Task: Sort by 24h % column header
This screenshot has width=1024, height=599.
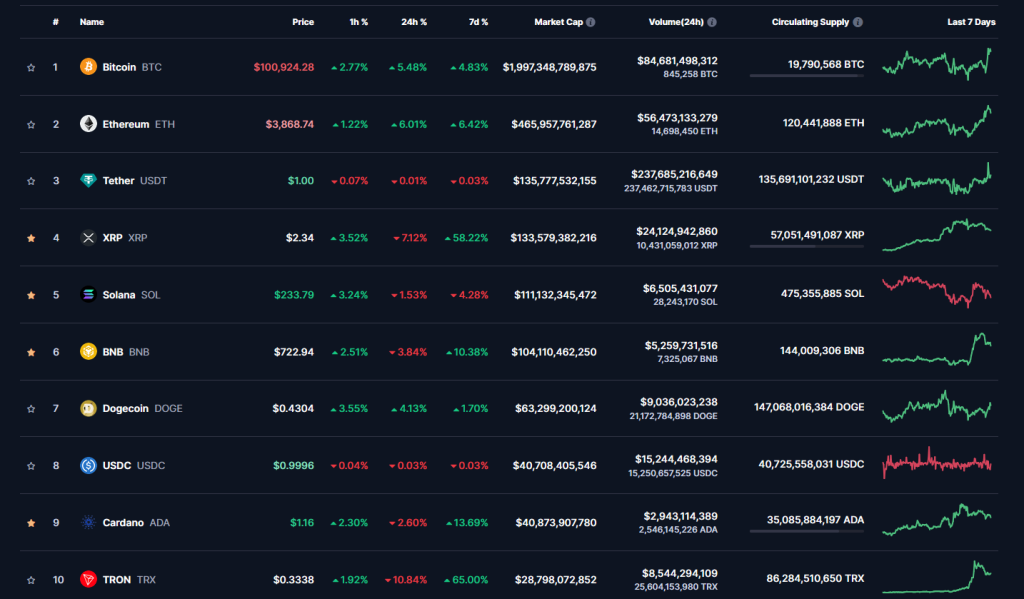Action: click(414, 22)
